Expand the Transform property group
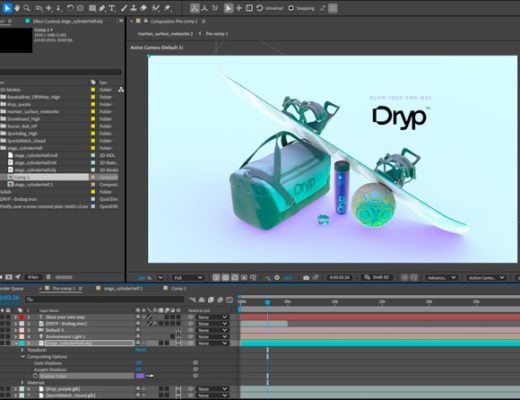The width and height of the screenshot is (520, 400). pos(22,350)
